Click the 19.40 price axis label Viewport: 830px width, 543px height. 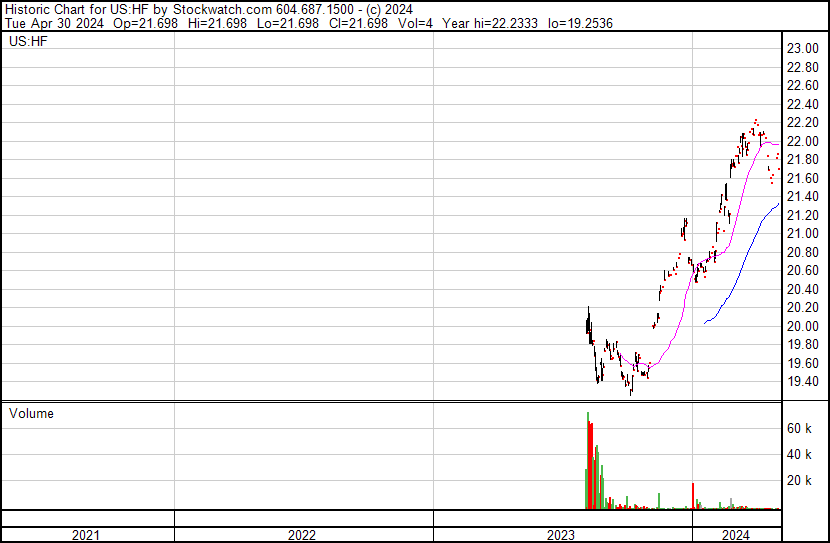(x=802, y=382)
